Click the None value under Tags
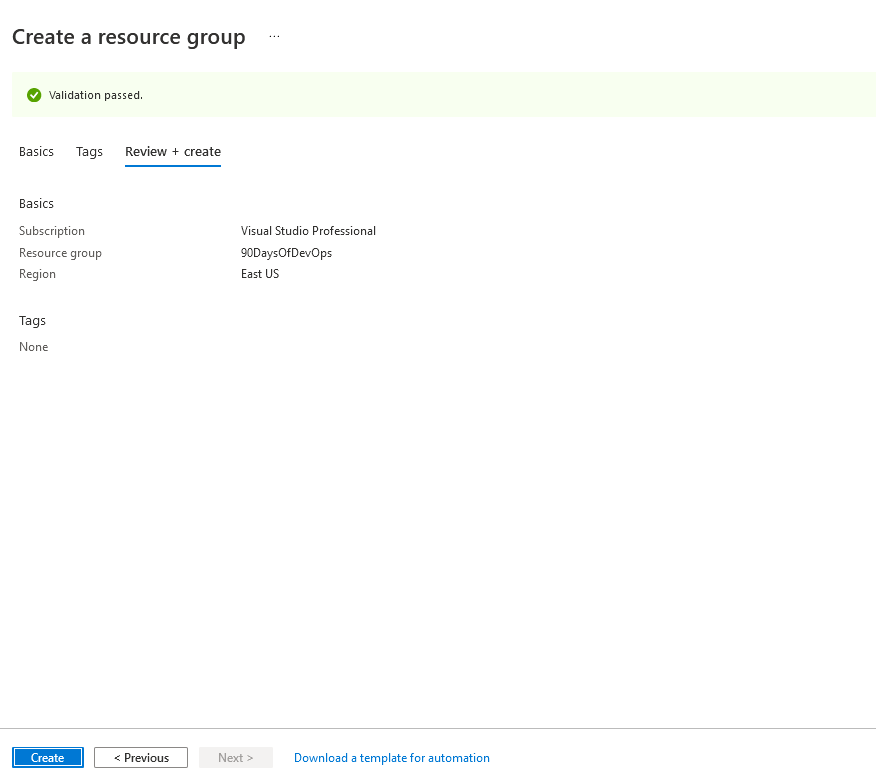This screenshot has height=782, width=876. click(x=33, y=347)
